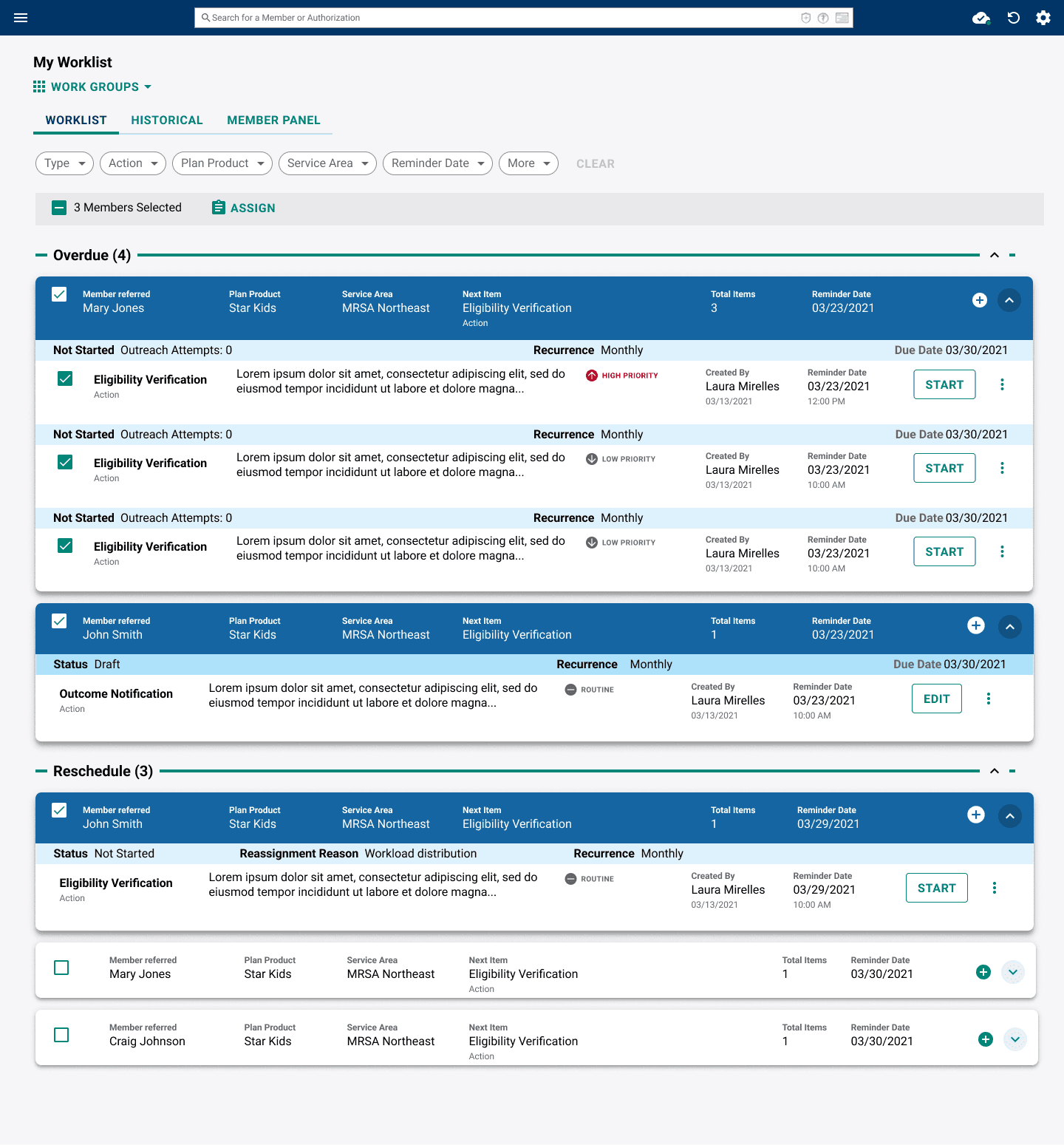Uncheck the High Priority Eligibility Verification item

(65, 378)
